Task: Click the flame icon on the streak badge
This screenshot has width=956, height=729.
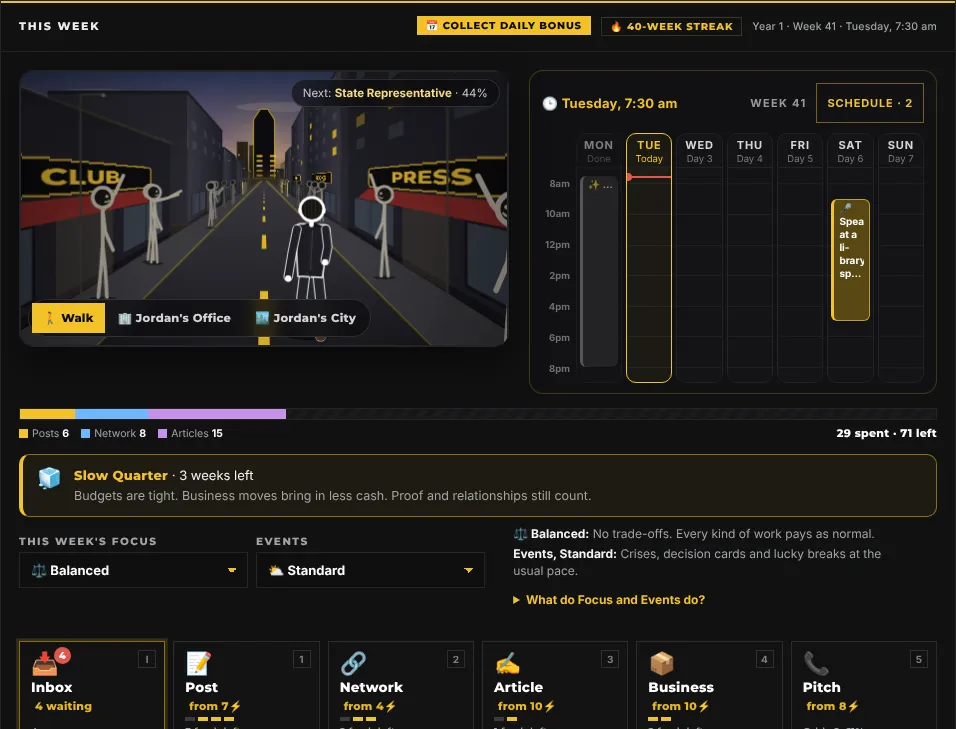Action: coord(616,26)
